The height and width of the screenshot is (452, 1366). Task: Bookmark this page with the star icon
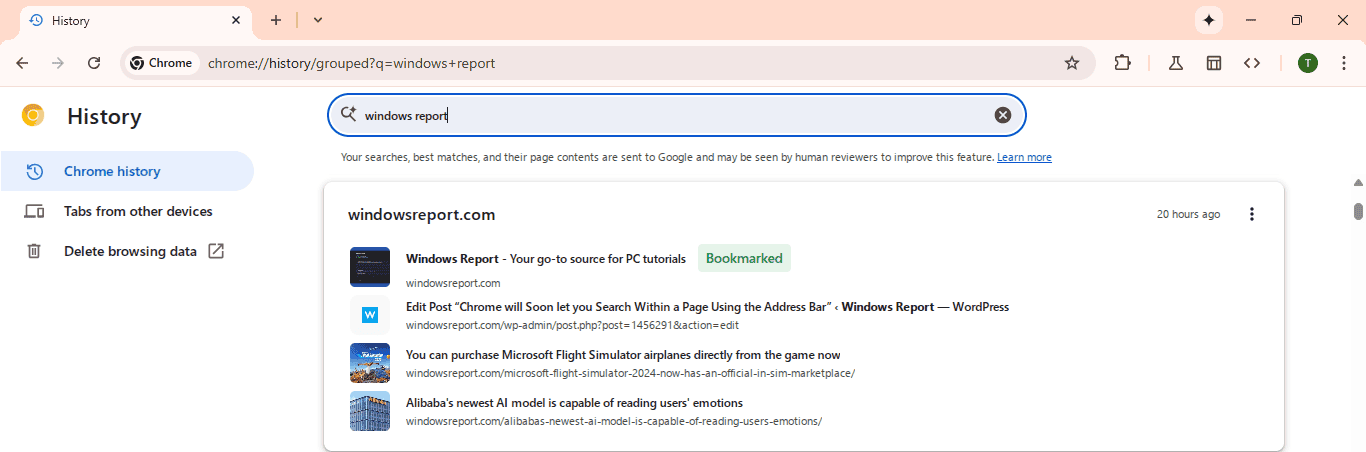tap(1072, 63)
